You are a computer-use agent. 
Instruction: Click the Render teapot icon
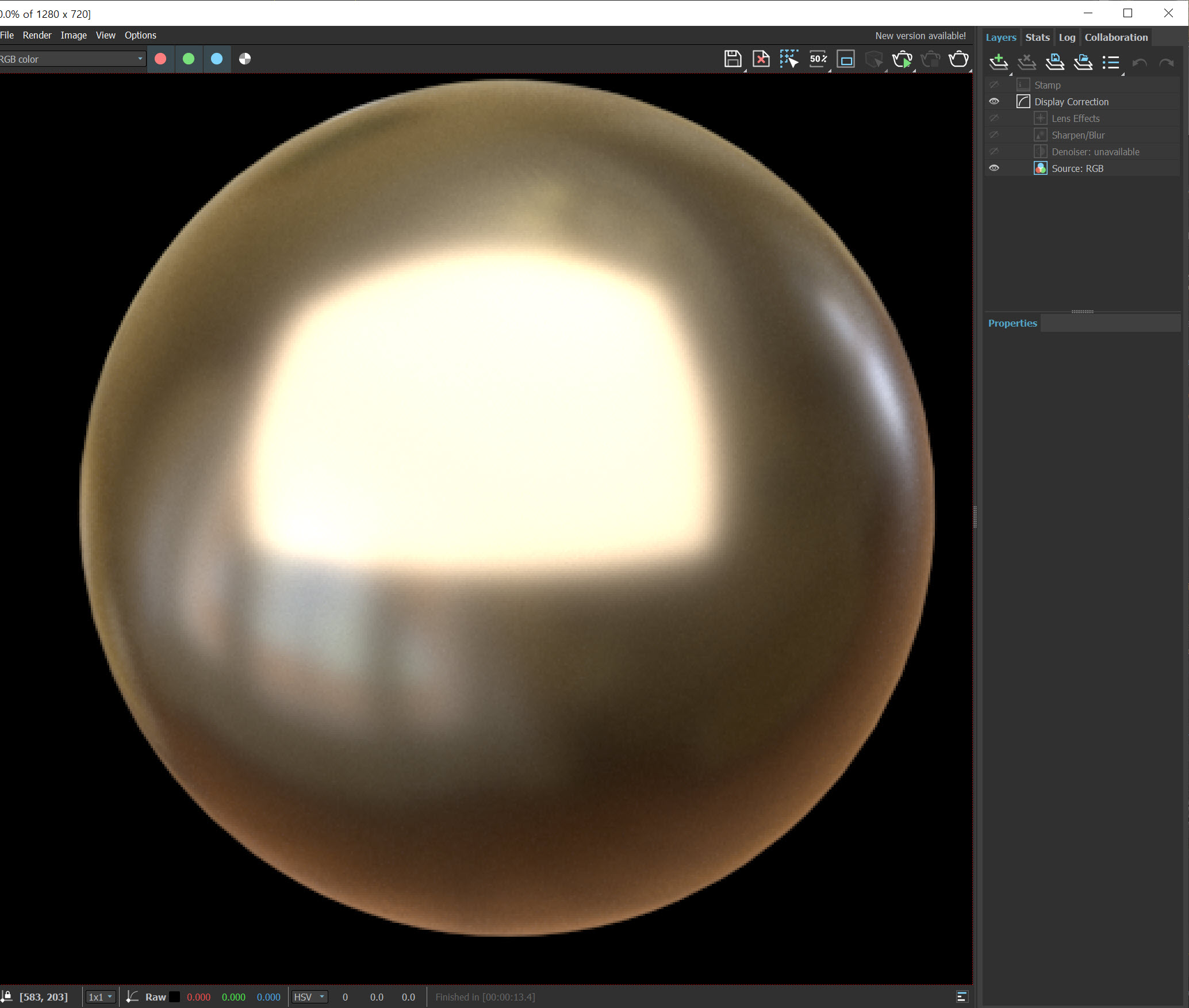click(x=958, y=59)
